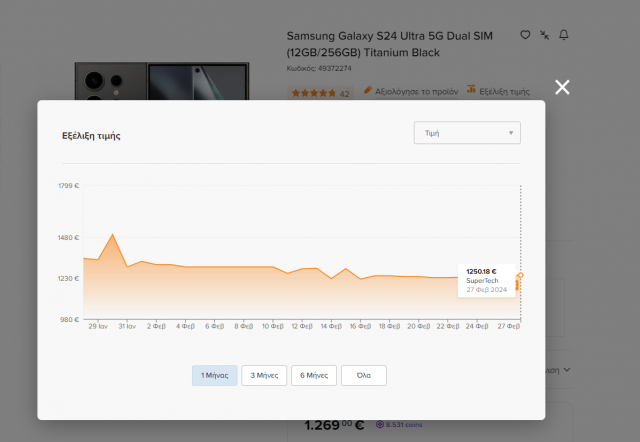Image resolution: width=640 pixels, height=442 pixels.
Task: Click the 27 Φεβ date label
Action: 509,326
